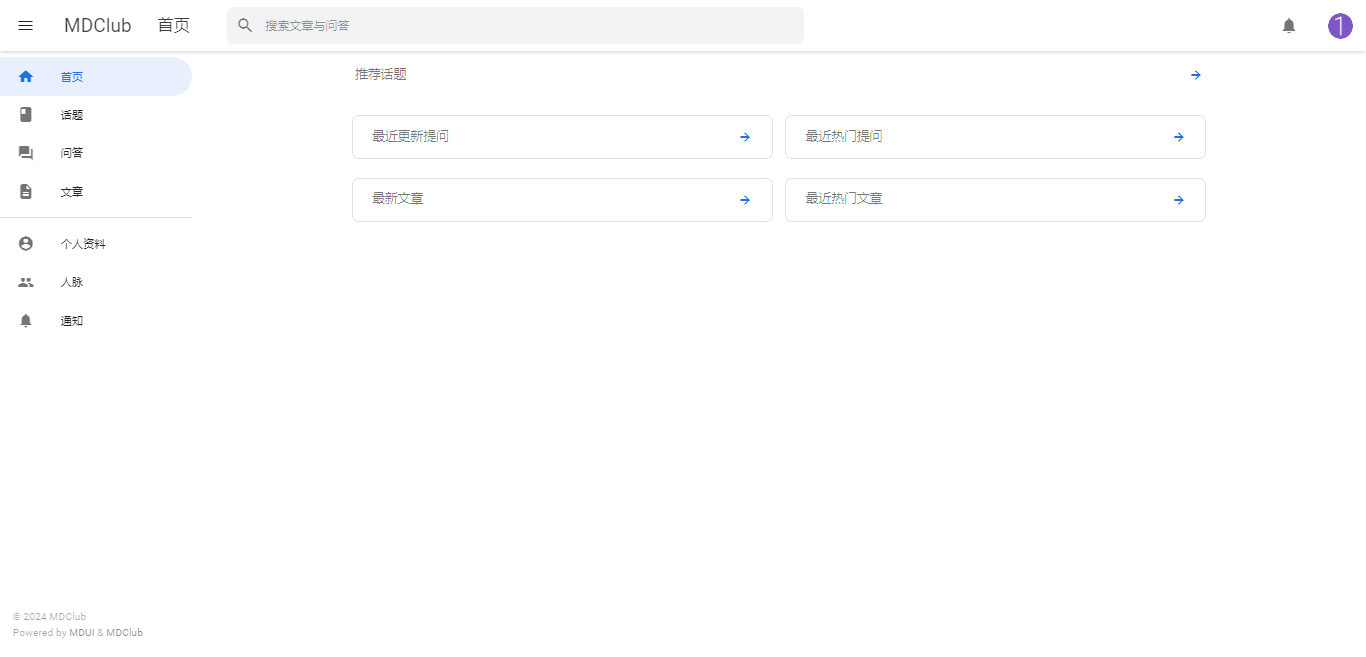Open the purple user avatar menu

[1340, 26]
